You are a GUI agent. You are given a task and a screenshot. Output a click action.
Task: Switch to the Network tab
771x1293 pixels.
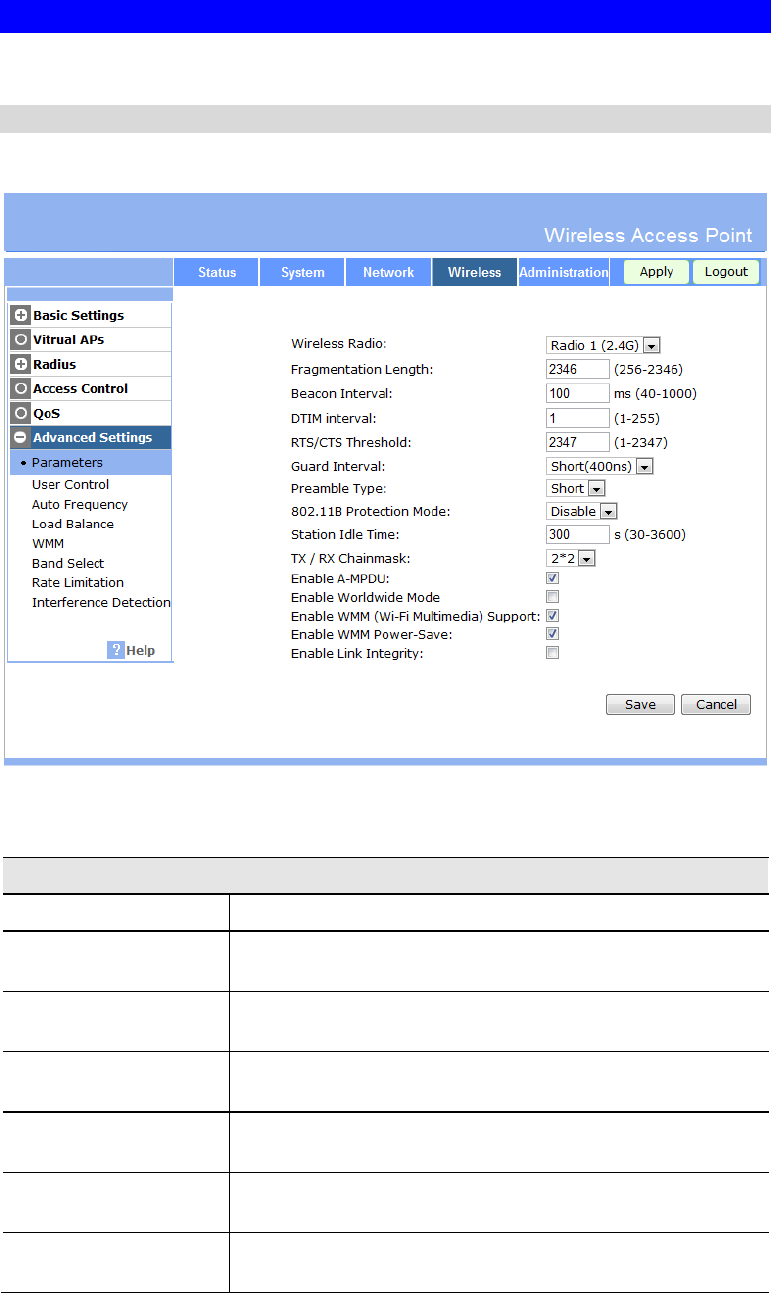pos(389,272)
